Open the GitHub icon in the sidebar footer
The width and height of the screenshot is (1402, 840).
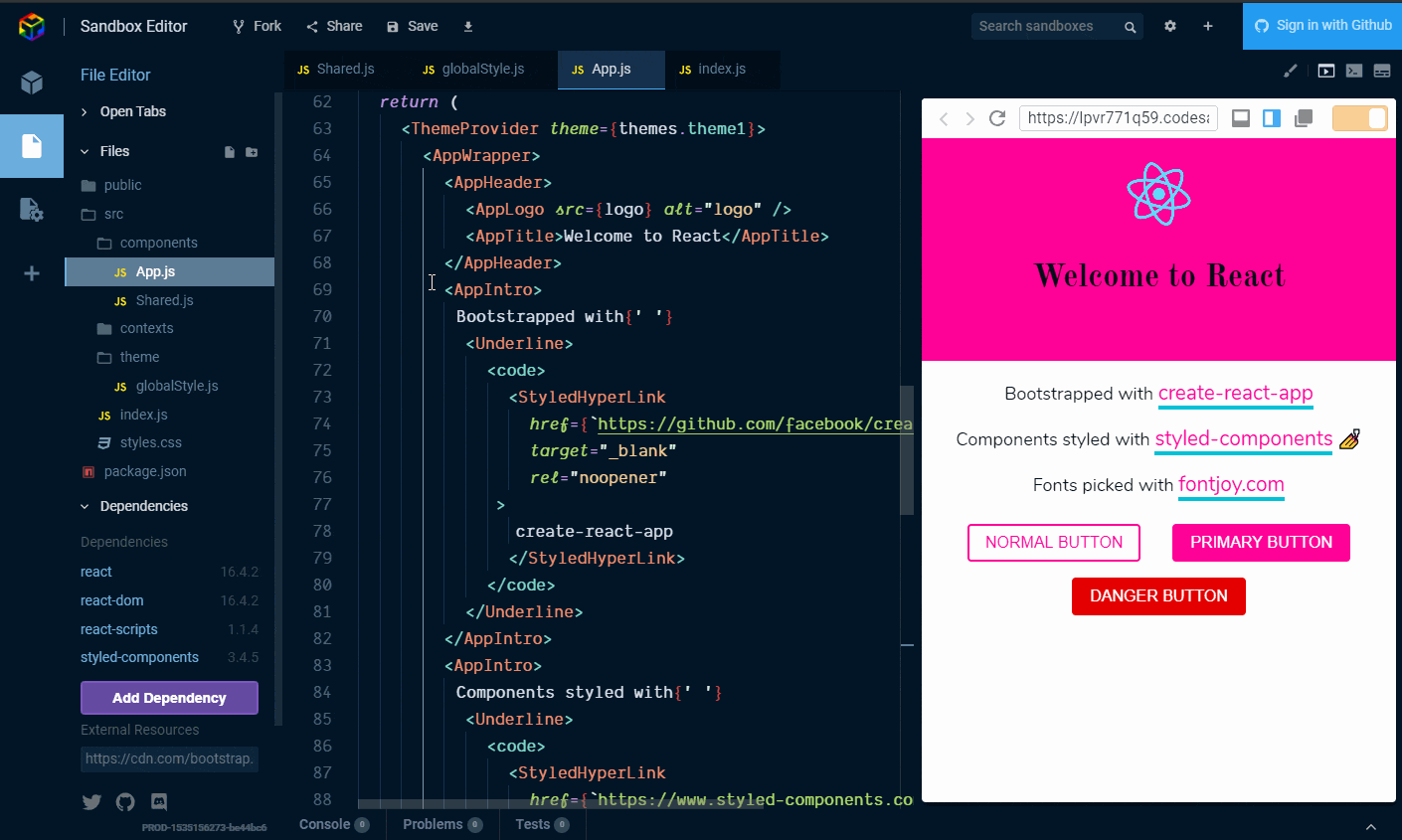point(125,802)
